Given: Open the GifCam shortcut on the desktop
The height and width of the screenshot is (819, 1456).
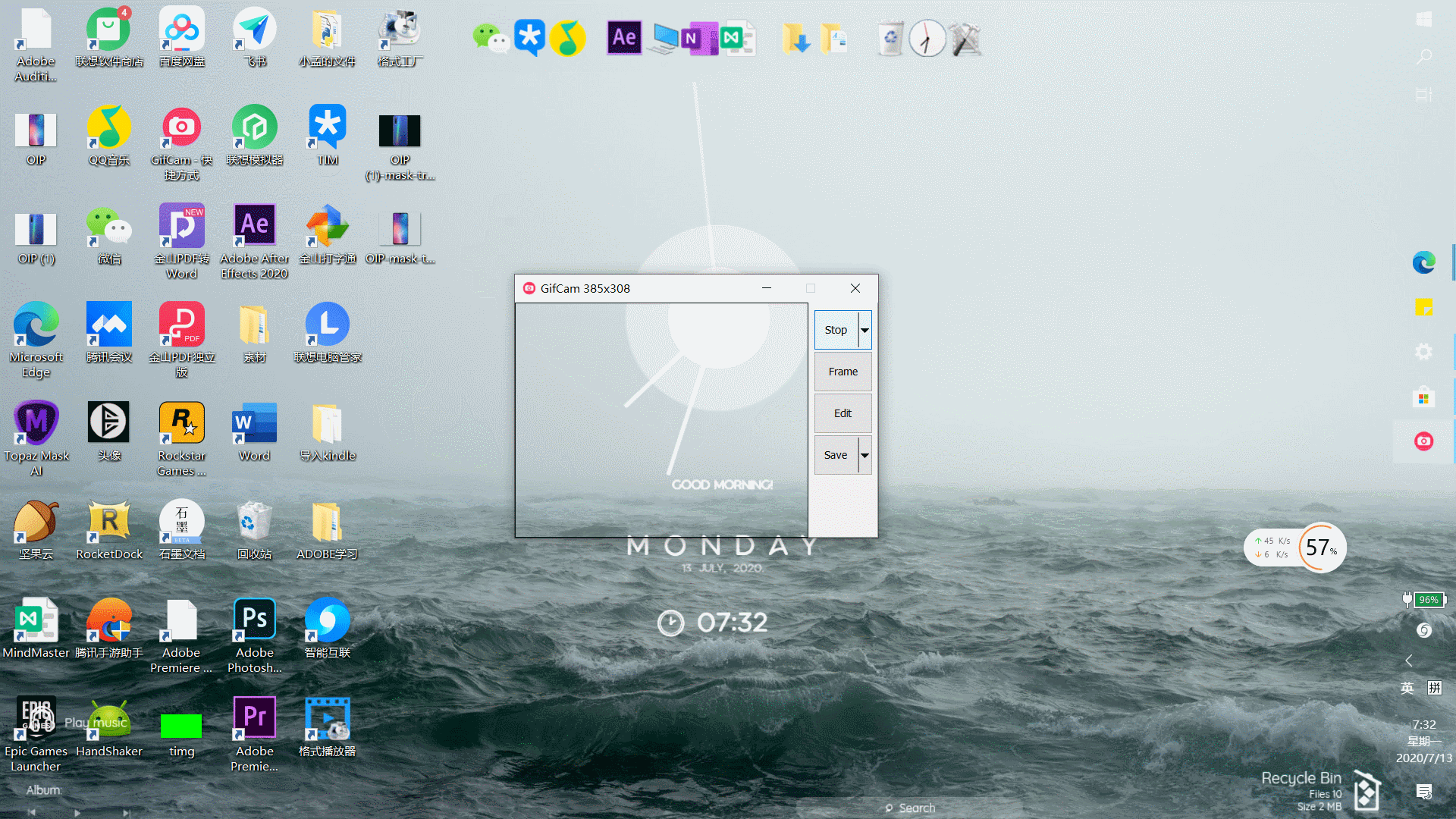Looking at the screenshot, I should coord(182,143).
